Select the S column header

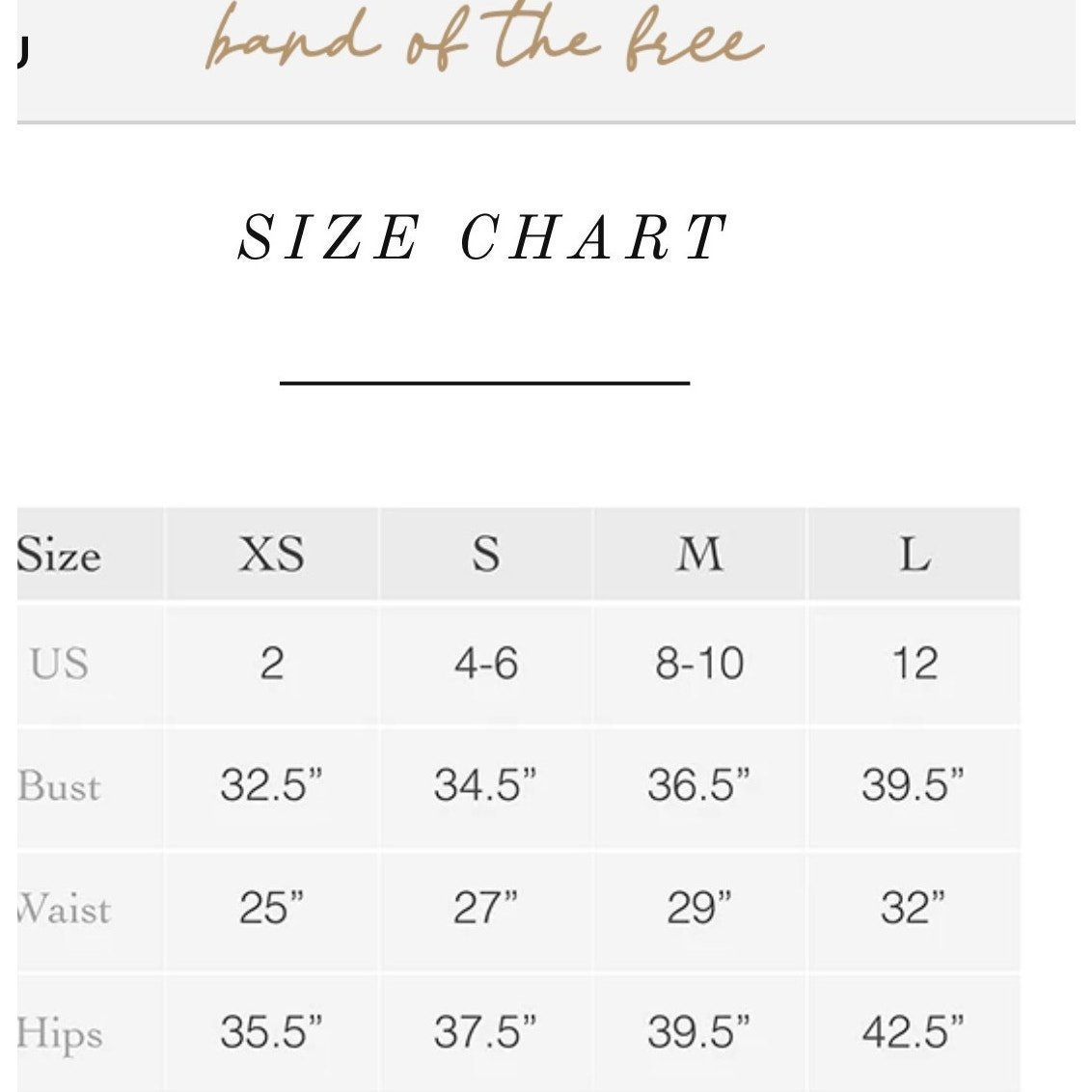click(x=486, y=555)
